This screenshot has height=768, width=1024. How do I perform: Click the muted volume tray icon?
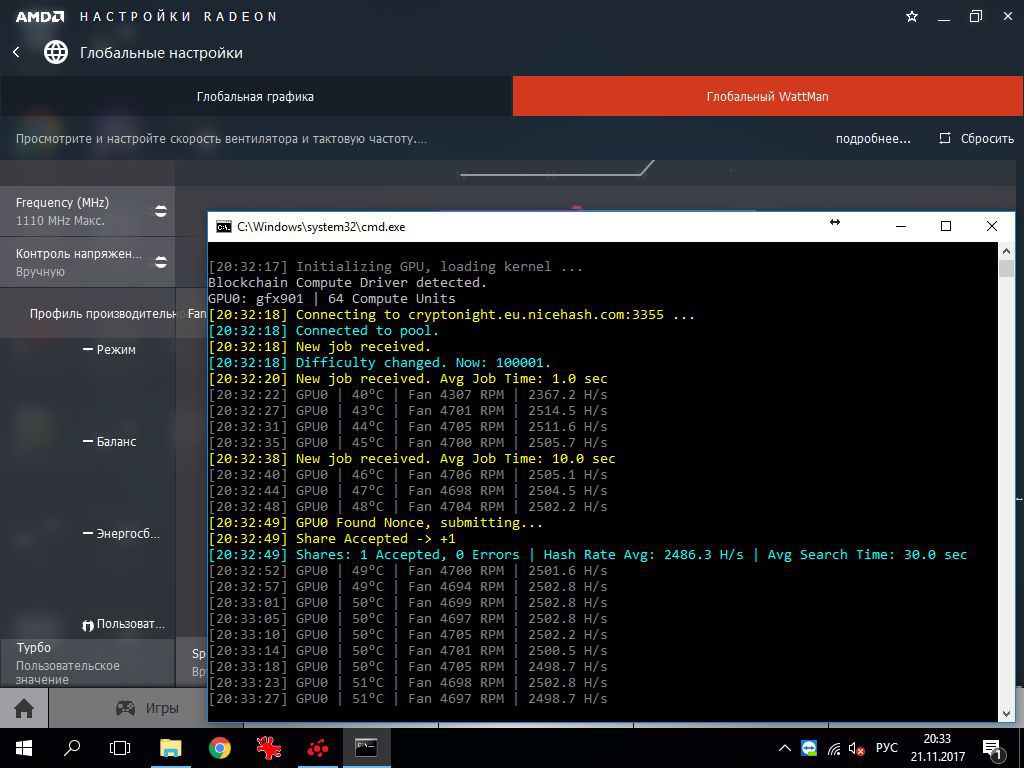coord(856,748)
